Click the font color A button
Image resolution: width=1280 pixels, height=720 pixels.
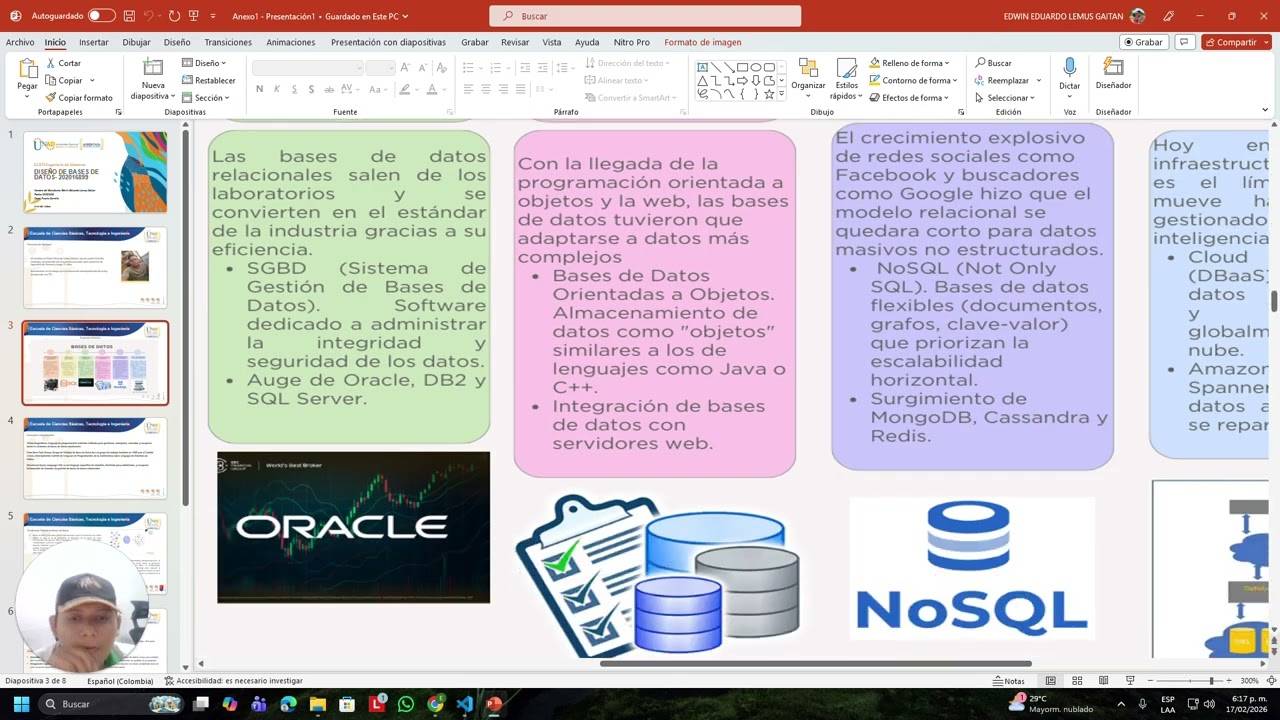coord(432,89)
